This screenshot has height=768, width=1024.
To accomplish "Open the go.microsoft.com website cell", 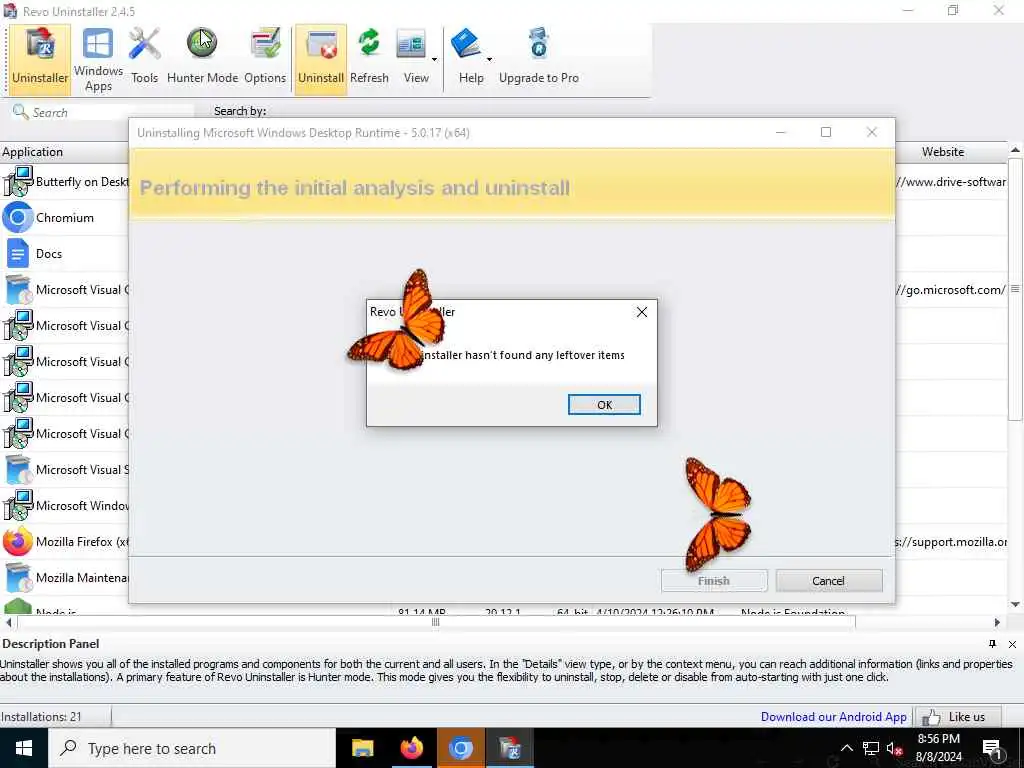I will pyautogui.click(x=951, y=290).
